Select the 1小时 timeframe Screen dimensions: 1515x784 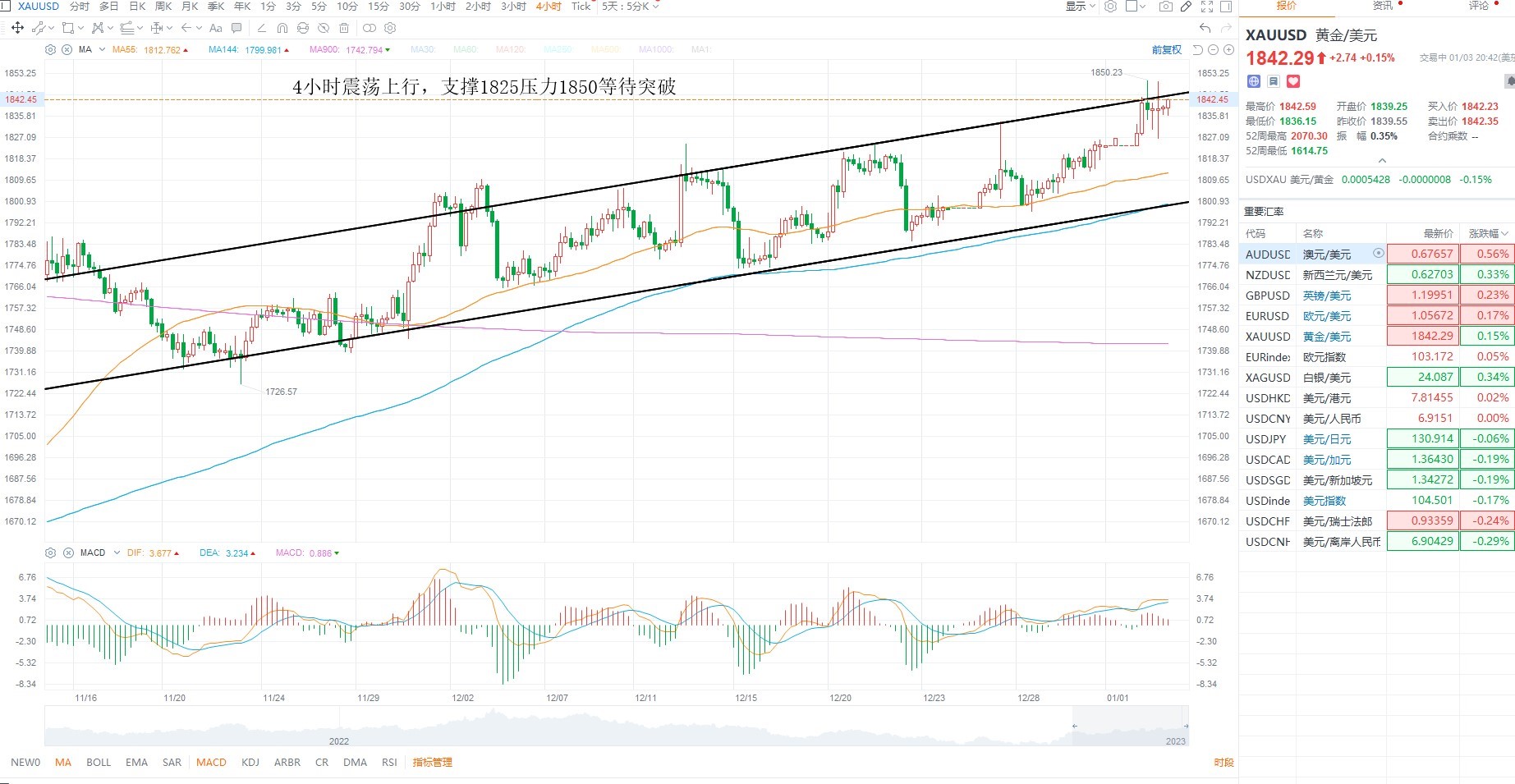[443, 7]
